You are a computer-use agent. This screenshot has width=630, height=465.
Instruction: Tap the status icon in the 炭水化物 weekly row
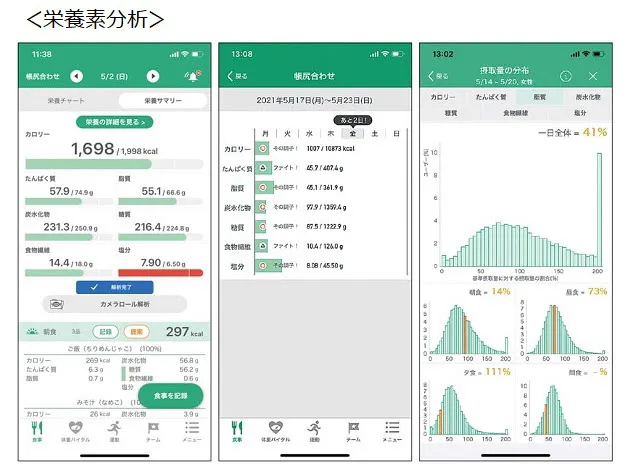(262, 207)
